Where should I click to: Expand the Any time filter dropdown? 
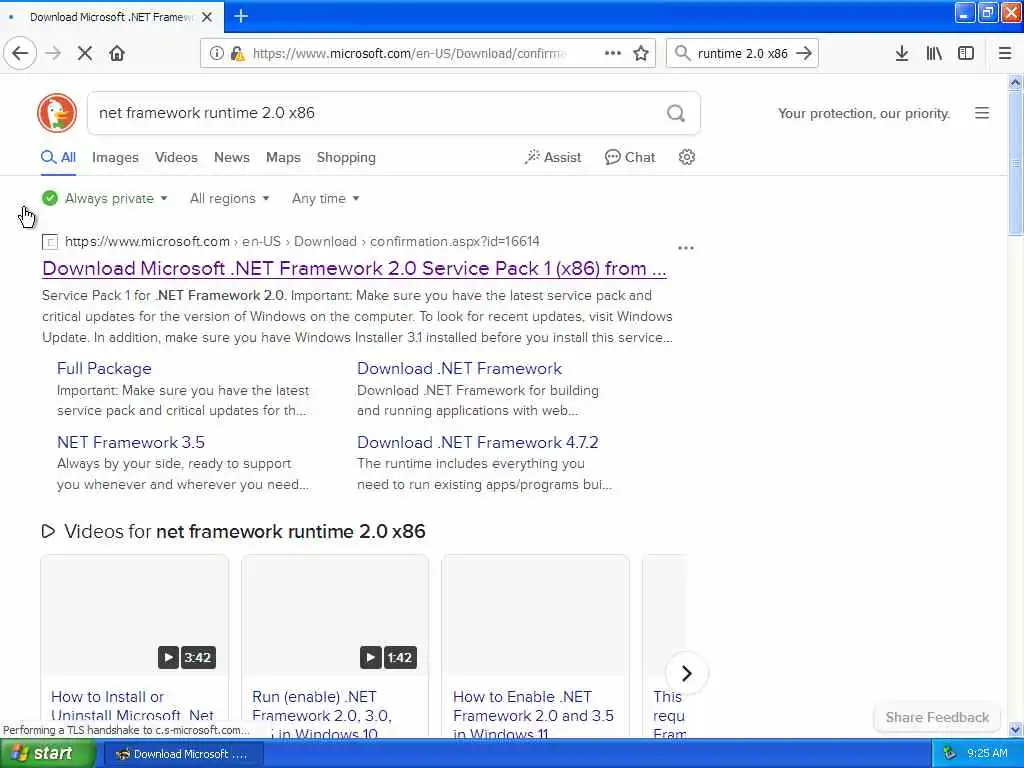[x=325, y=199]
